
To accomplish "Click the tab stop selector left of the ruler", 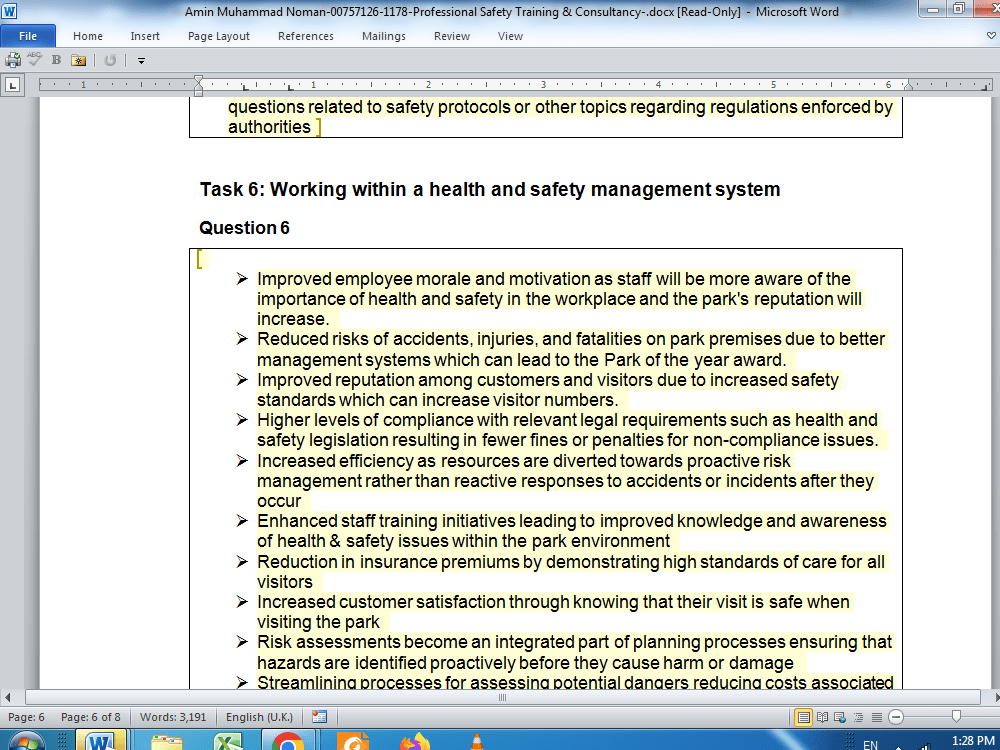I will click(13, 84).
